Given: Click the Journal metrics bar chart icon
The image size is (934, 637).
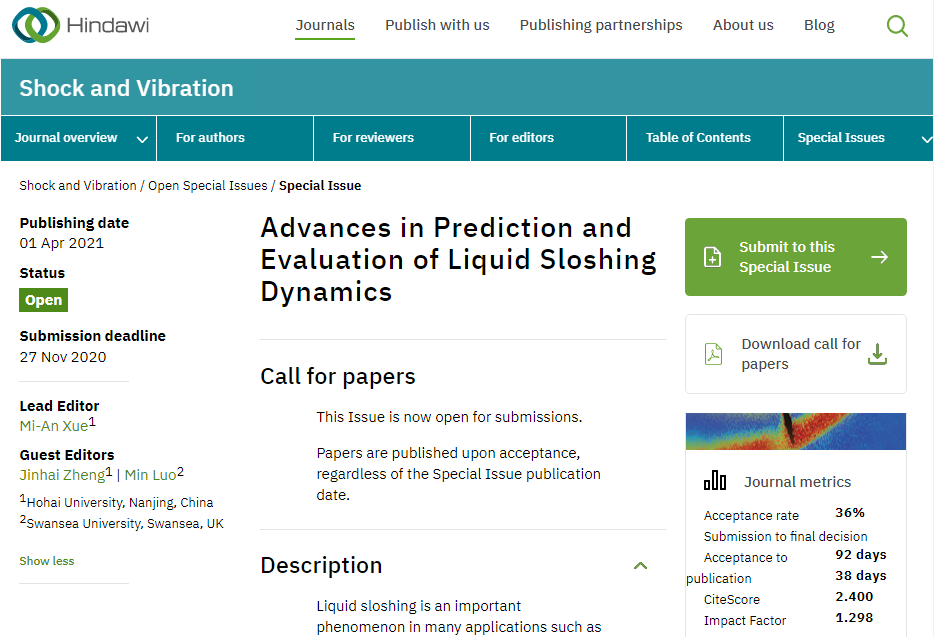Looking at the screenshot, I should [x=715, y=481].
